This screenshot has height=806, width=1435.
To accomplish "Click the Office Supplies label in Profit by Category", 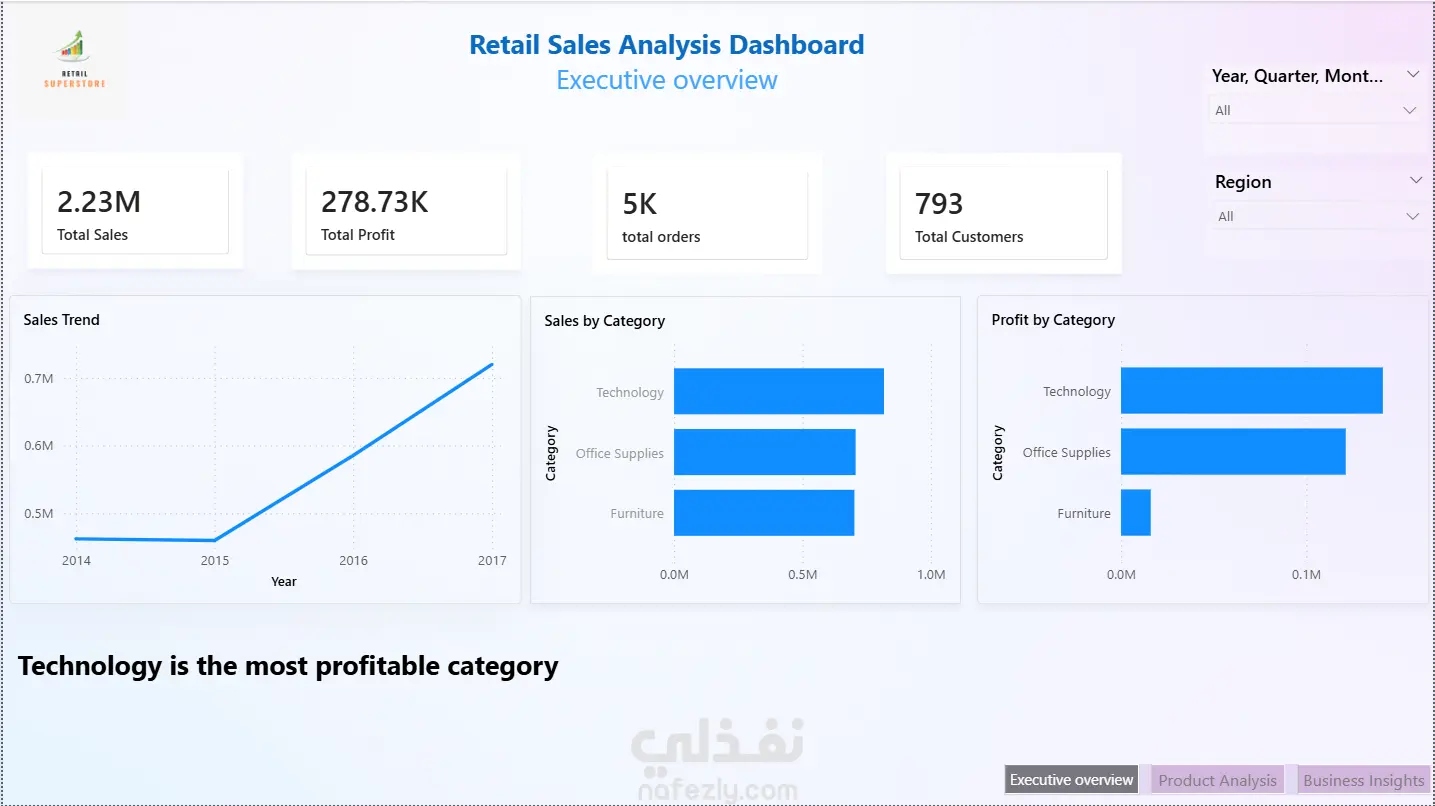I will (x=1067, y=452).
